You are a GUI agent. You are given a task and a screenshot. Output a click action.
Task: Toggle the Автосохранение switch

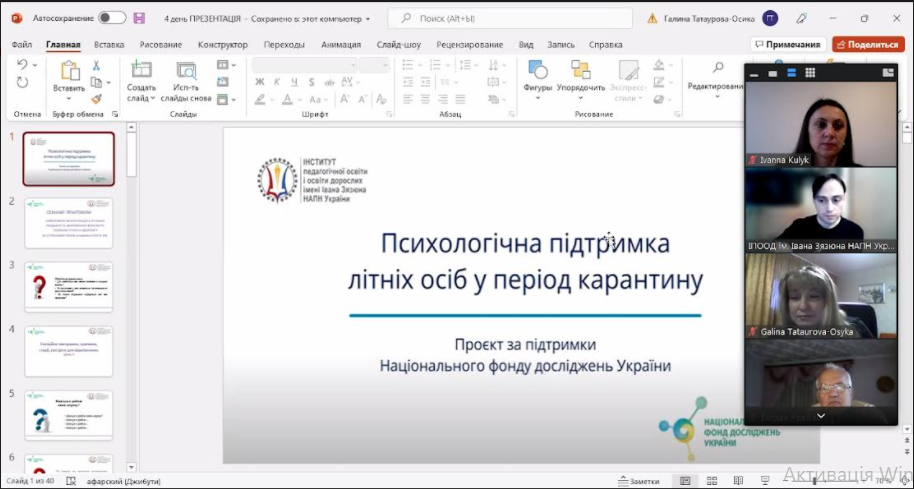pyautogui.click(x=112, y=18)
